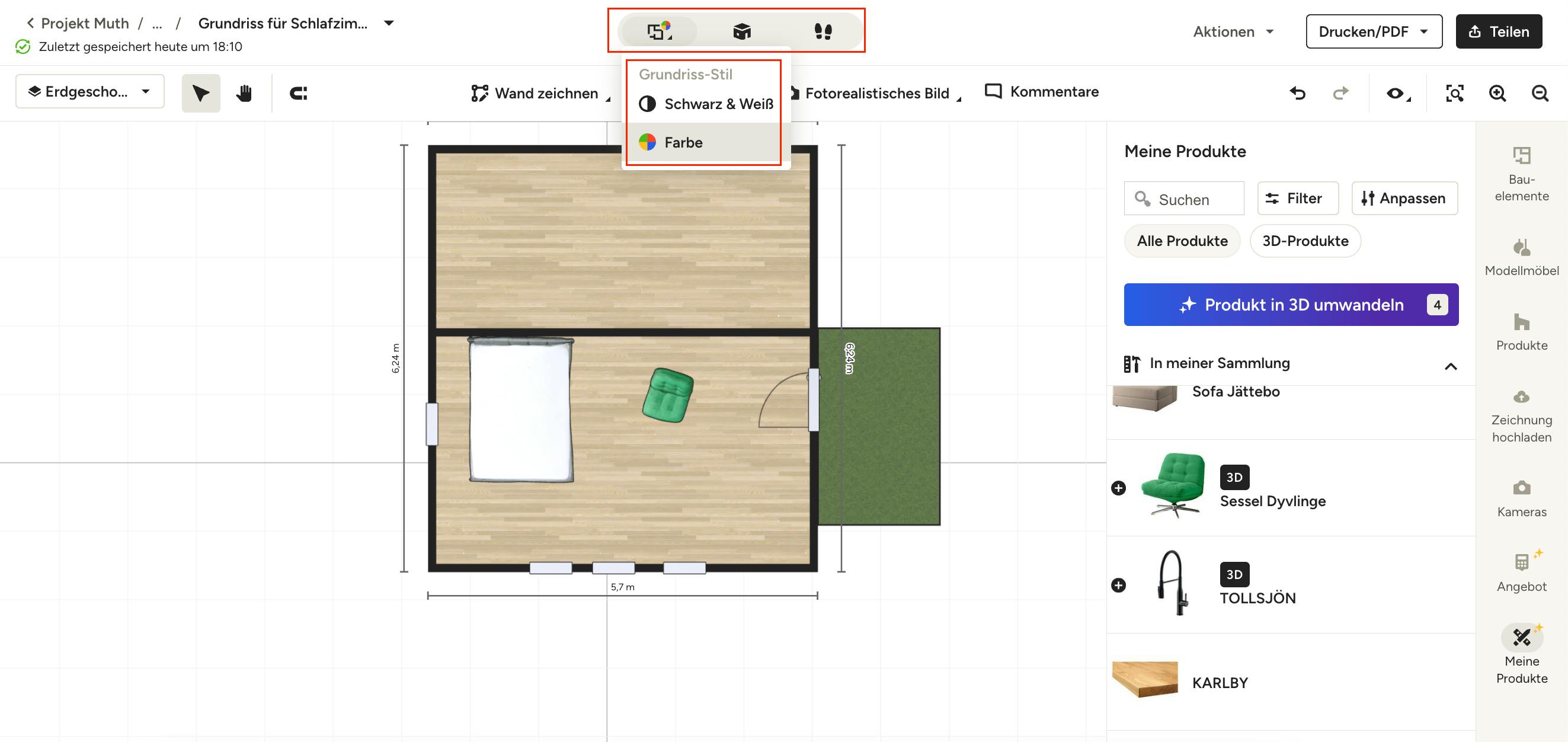1568x742 pixels.
Task: Zoom out with magnifier minus icon
Action: pyautogui.click(x=1540, y=93)
